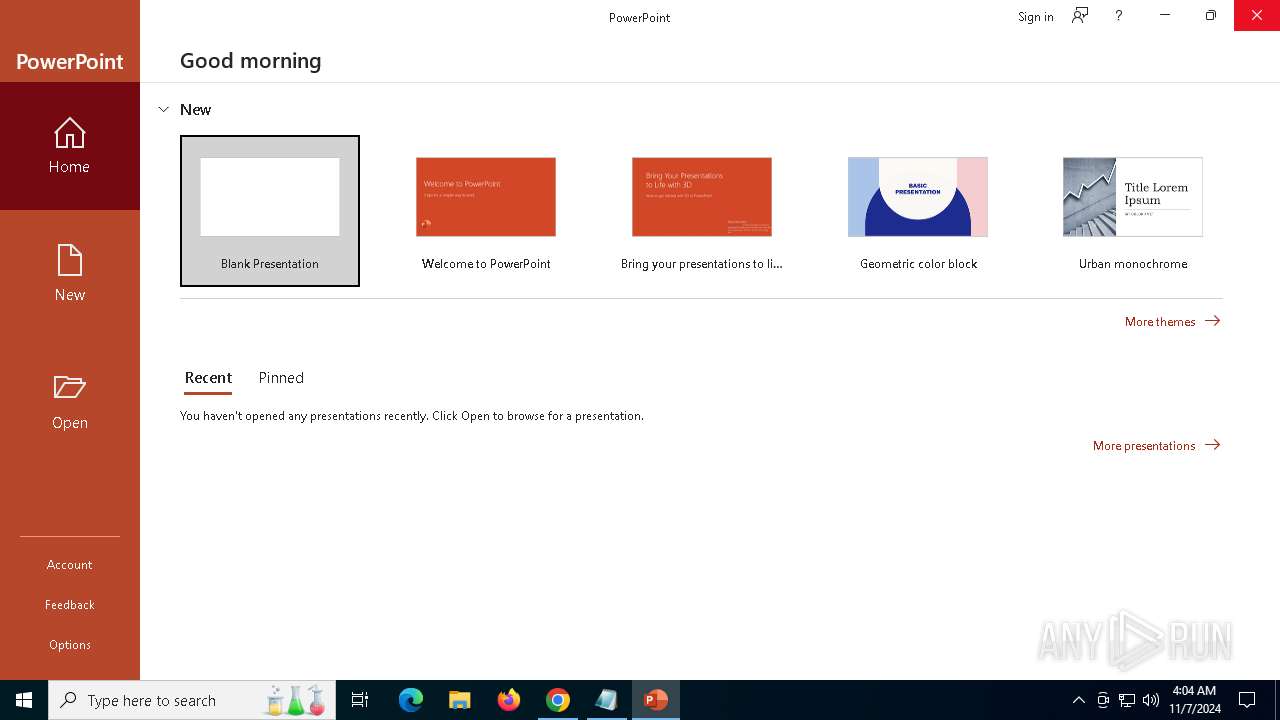Click Sign in at the top
1280x720 pixels.
[x=1035, y=16]
